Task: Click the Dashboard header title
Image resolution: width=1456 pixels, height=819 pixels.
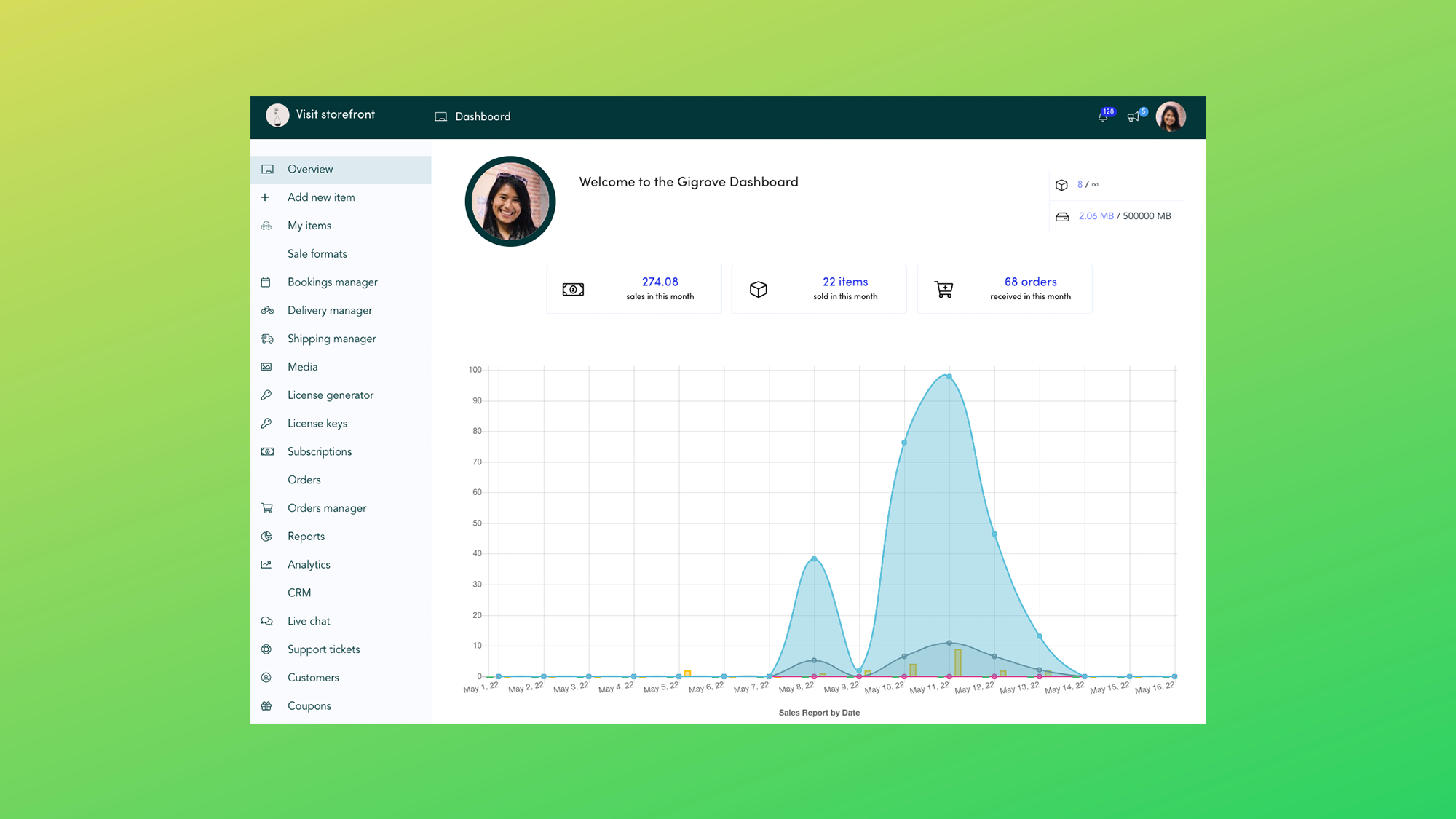Action: click(x=483, y=116)
